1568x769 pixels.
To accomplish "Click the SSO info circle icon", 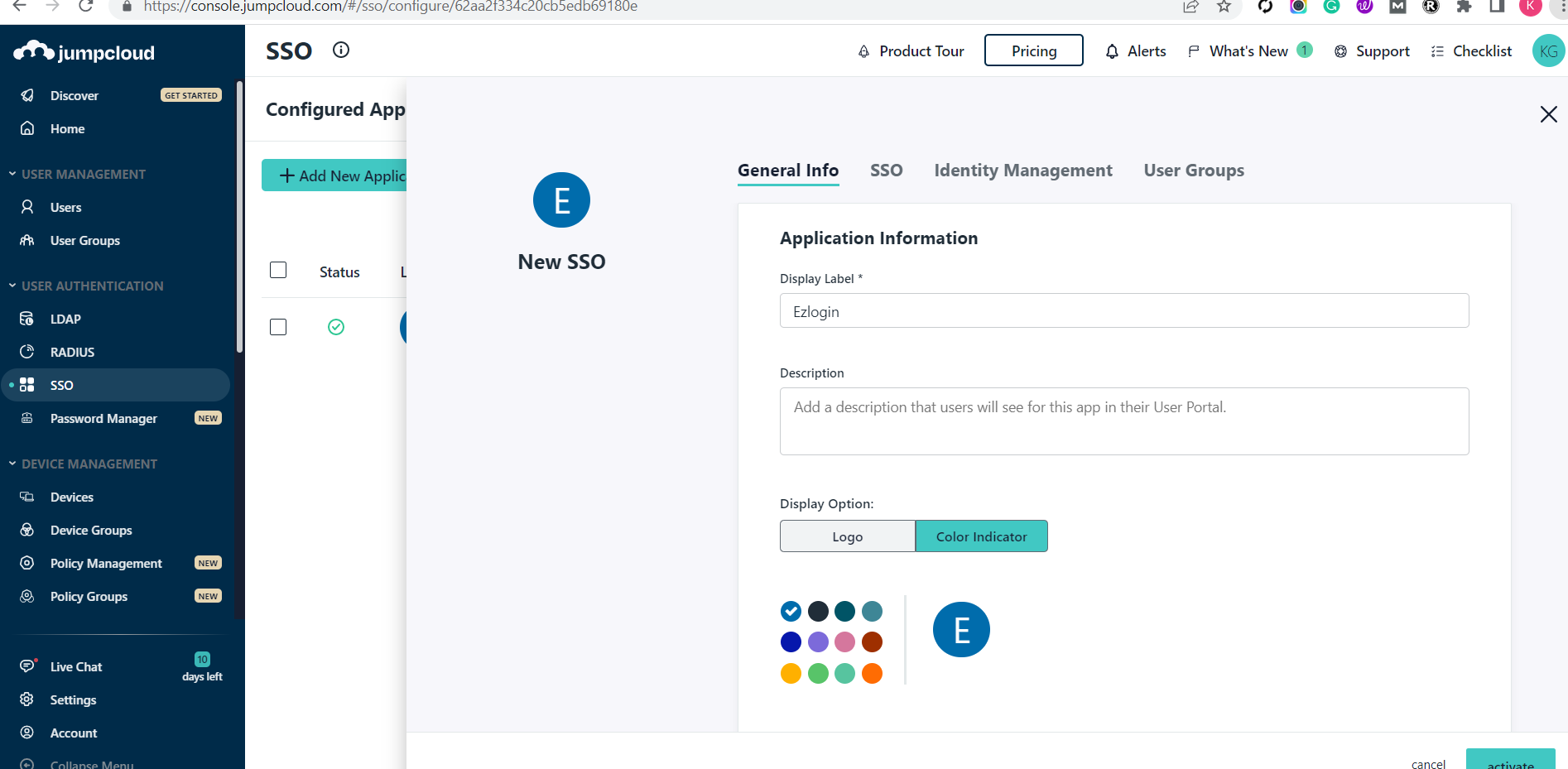I will [341, 50].
